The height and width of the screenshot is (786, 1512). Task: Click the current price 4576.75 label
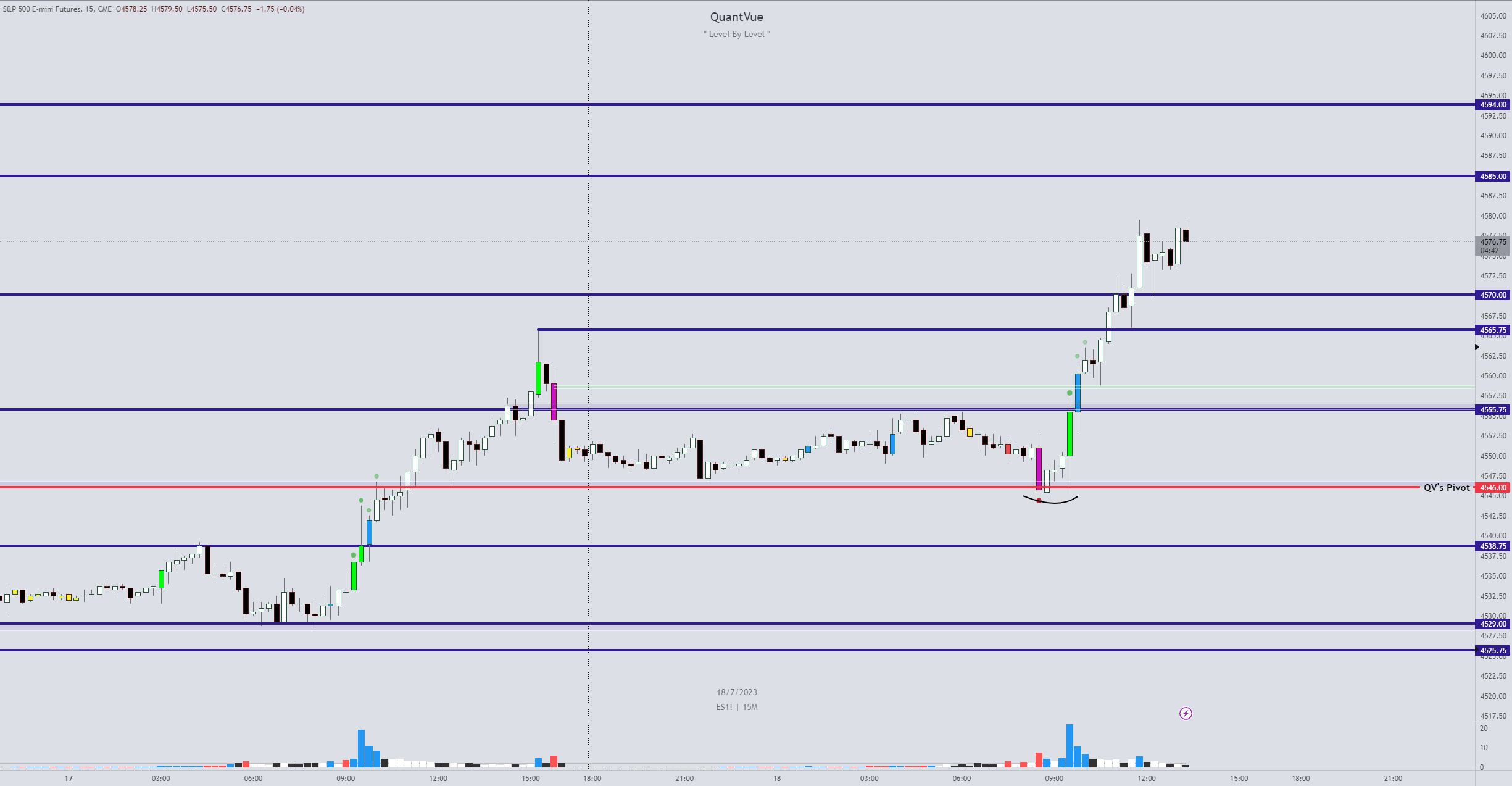[1493, 242]
